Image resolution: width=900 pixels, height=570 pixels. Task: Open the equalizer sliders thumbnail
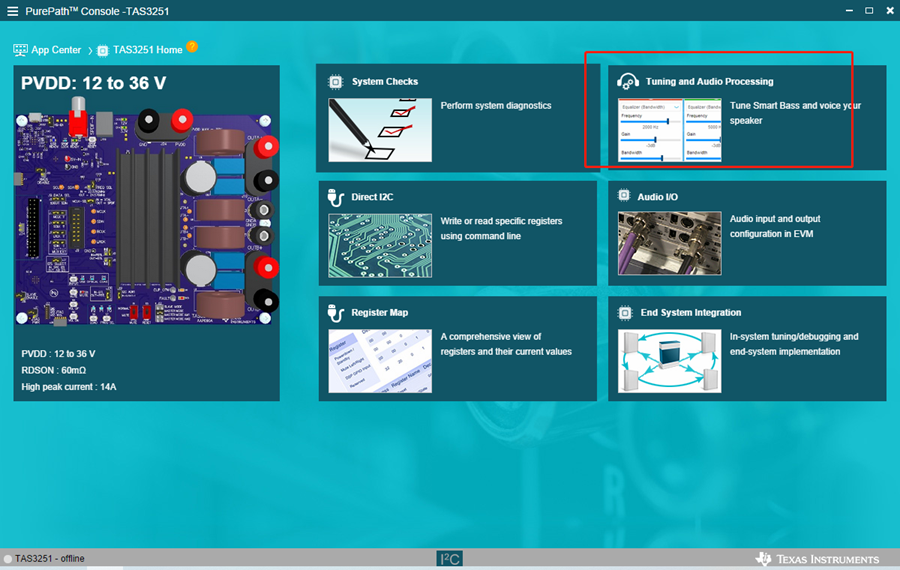coord(670,130)
